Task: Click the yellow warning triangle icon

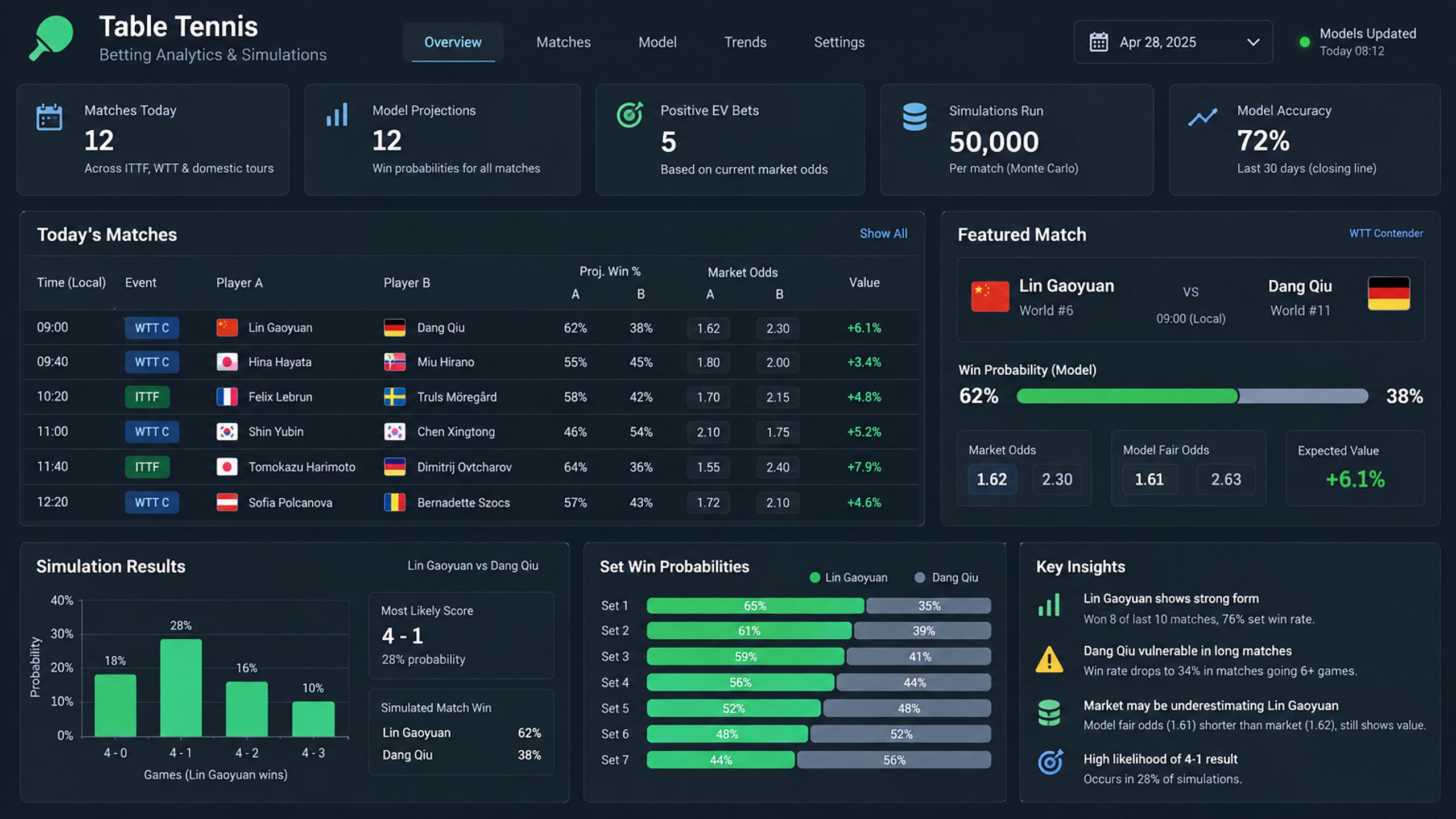Action: 1049,660
